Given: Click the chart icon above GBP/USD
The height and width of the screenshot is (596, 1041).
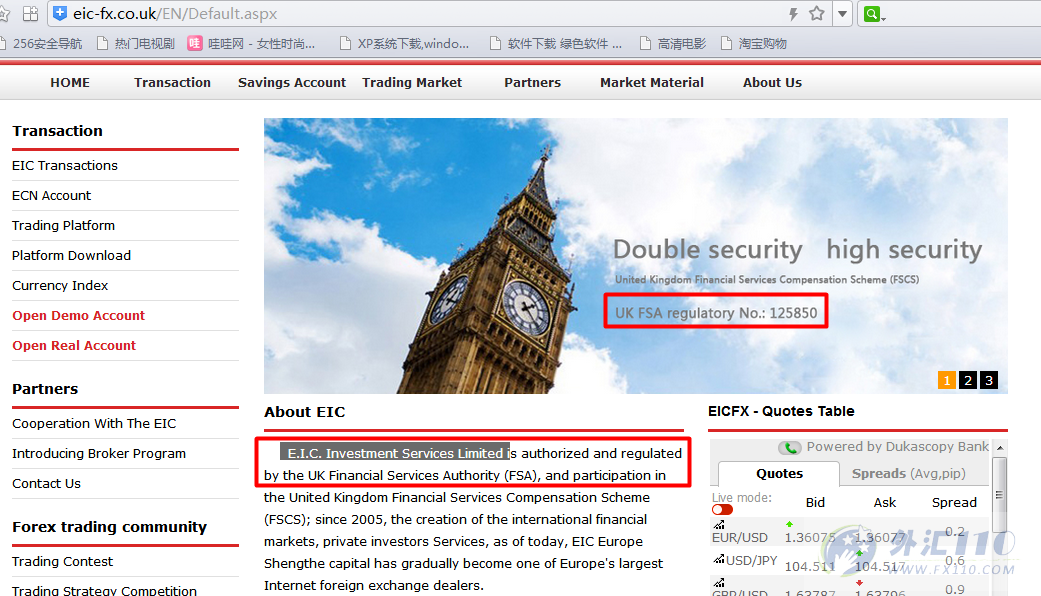Looking at the screenshot, I should tap(719, 583).
